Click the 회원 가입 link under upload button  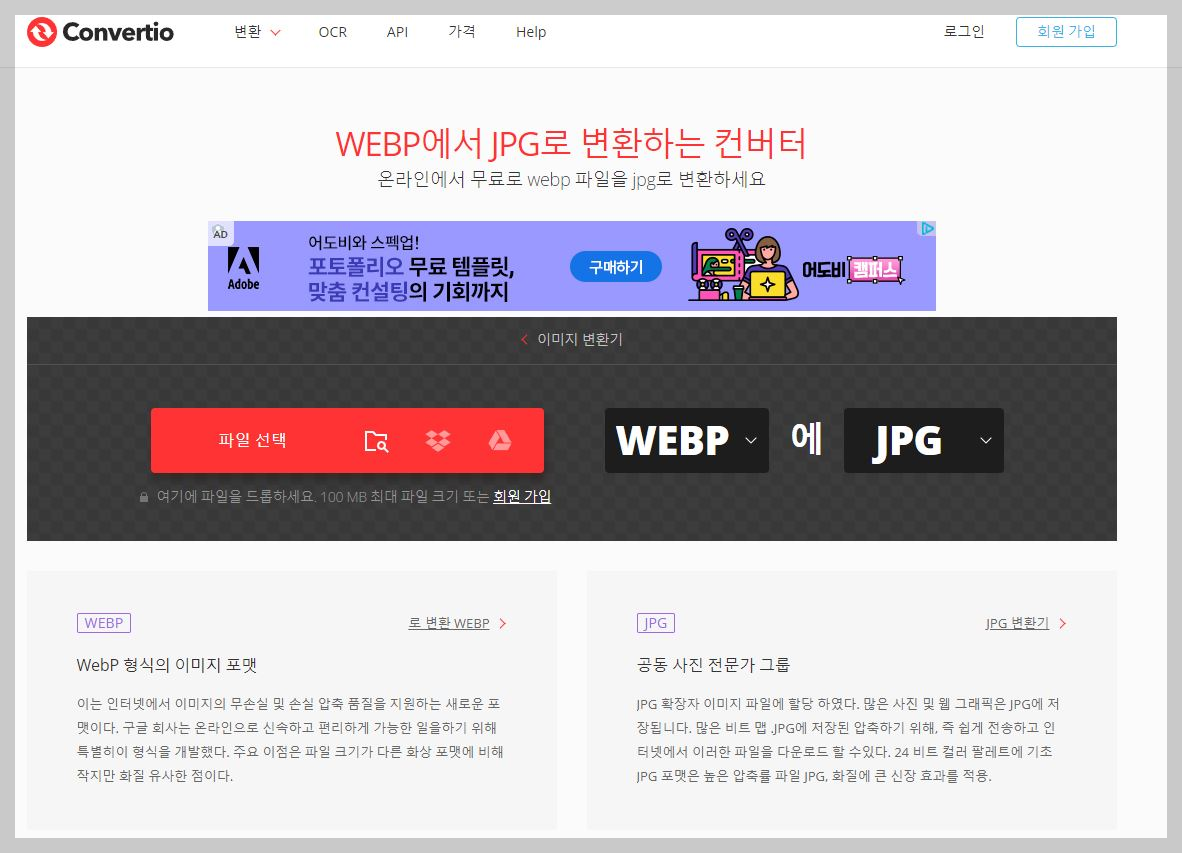[x=522, y=497]
